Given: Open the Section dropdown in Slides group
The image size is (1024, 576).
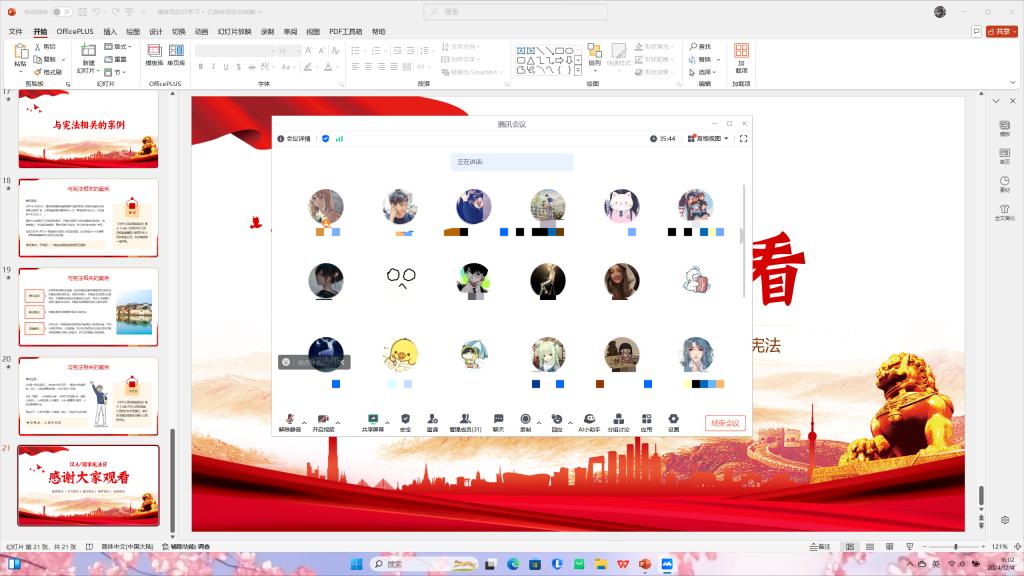Looking at the screenshot, I should tap(115, 72).
